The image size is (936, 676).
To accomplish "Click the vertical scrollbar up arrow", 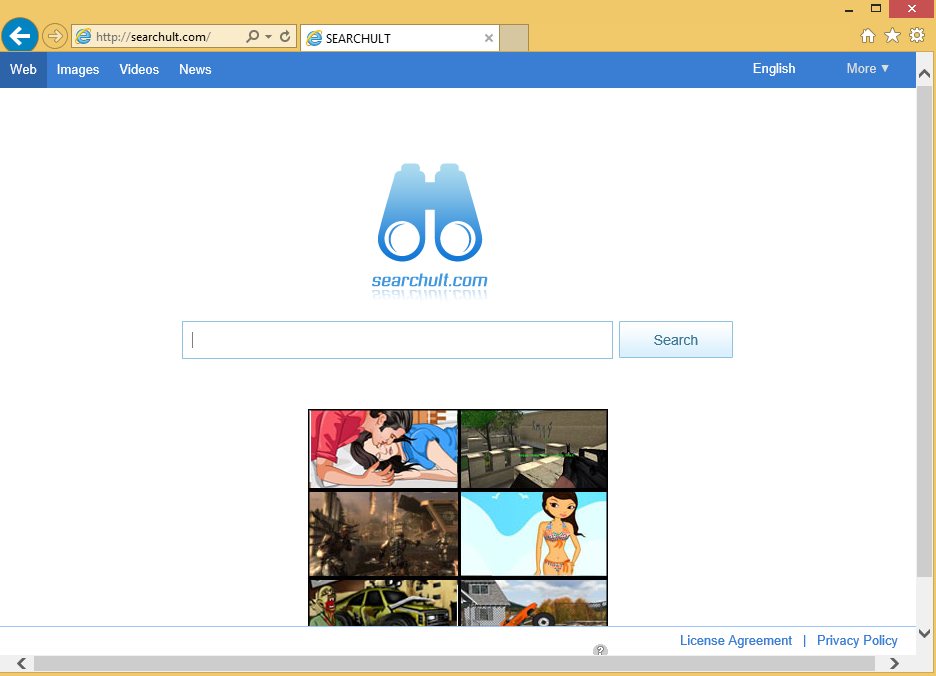I will click(924, 73).
